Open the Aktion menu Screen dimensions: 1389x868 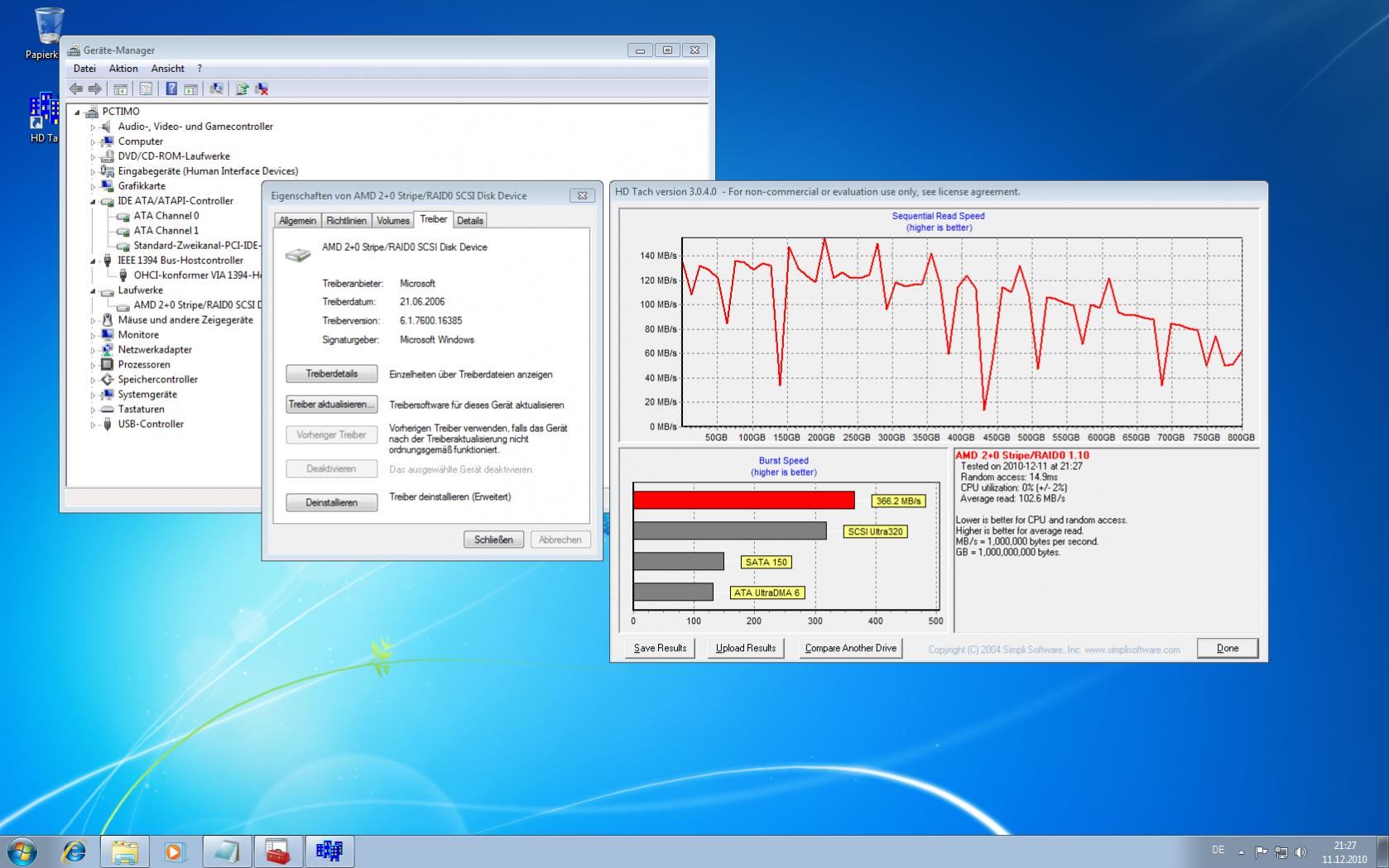[x=123, y=69]
